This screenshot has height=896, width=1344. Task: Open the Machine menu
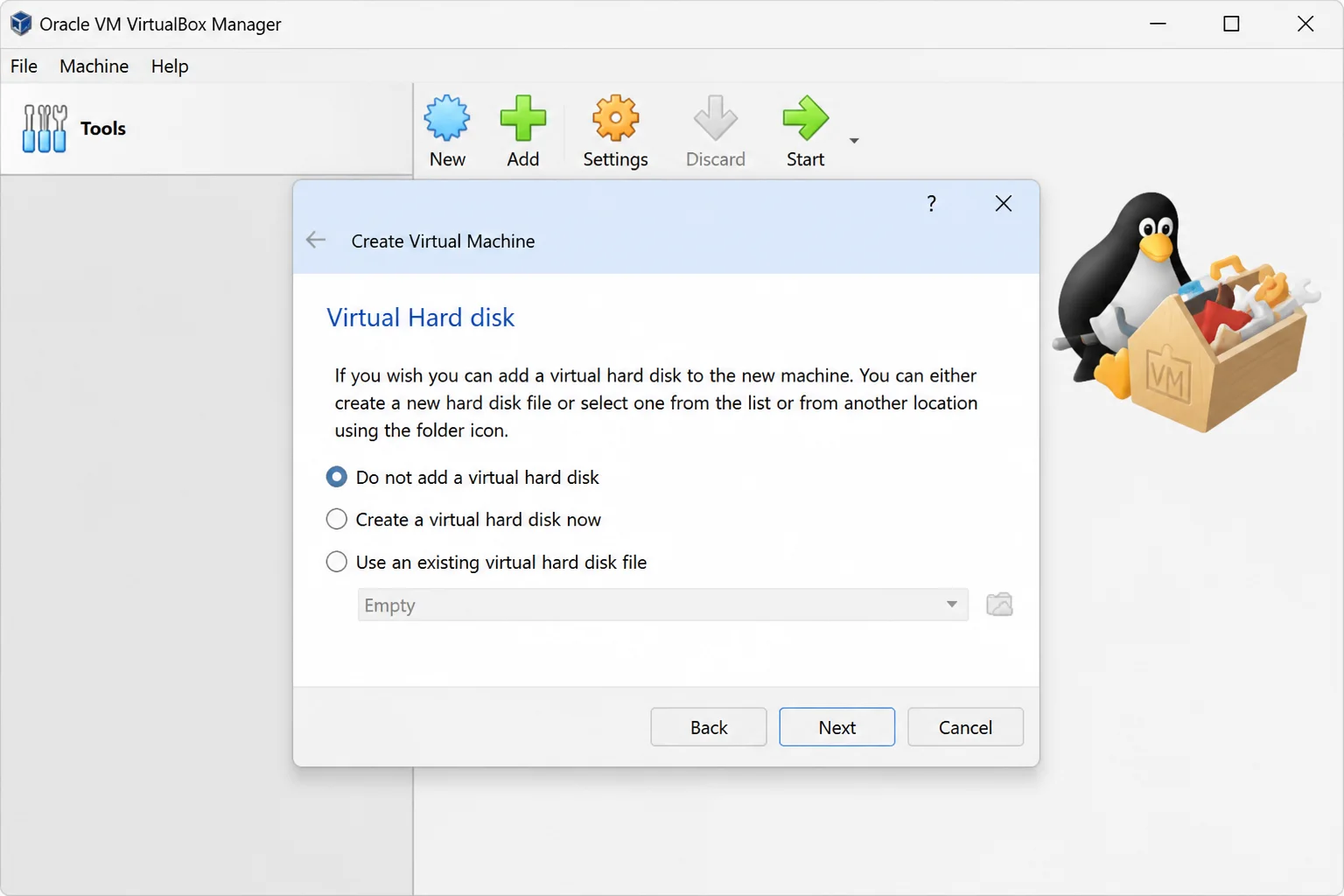[94, 66]
